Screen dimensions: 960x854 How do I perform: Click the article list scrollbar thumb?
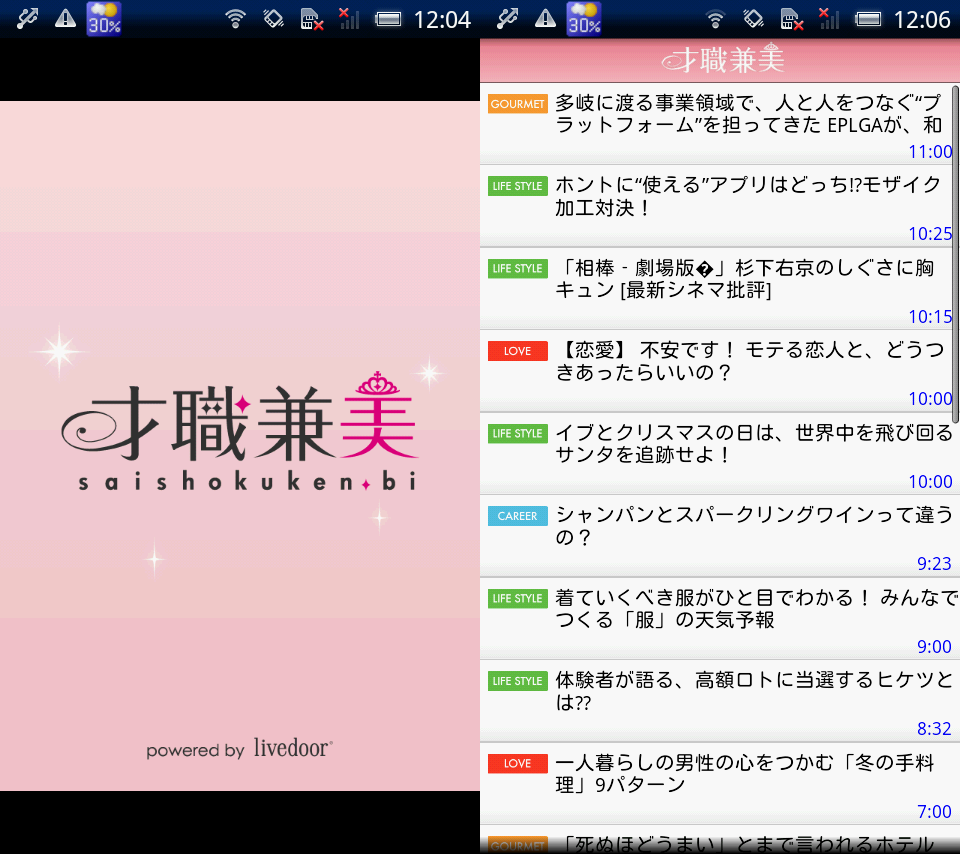pos(955,254)
